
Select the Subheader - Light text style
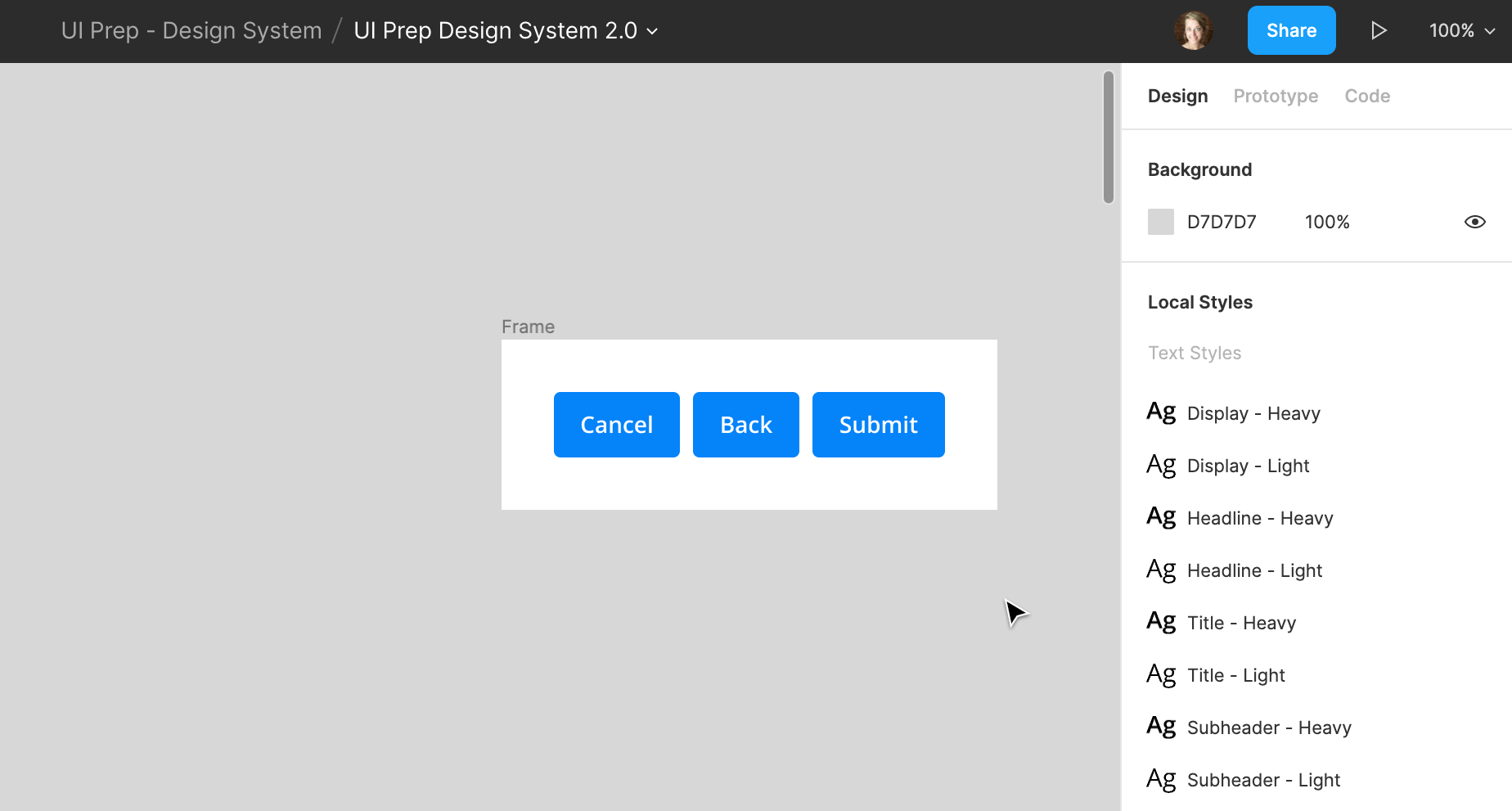[1263, 780]
